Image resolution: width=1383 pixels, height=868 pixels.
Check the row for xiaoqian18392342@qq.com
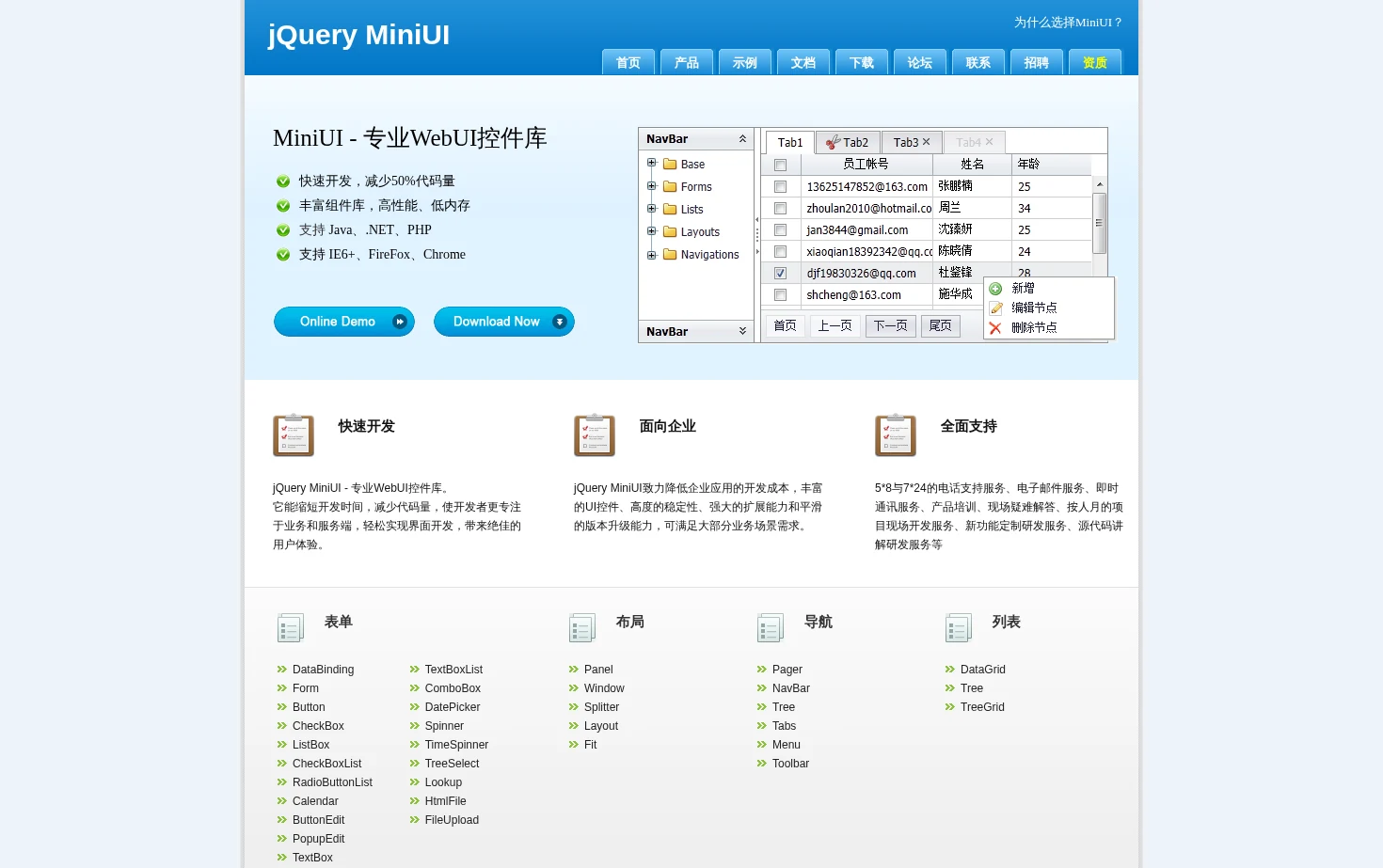click(x=780, y=251)
